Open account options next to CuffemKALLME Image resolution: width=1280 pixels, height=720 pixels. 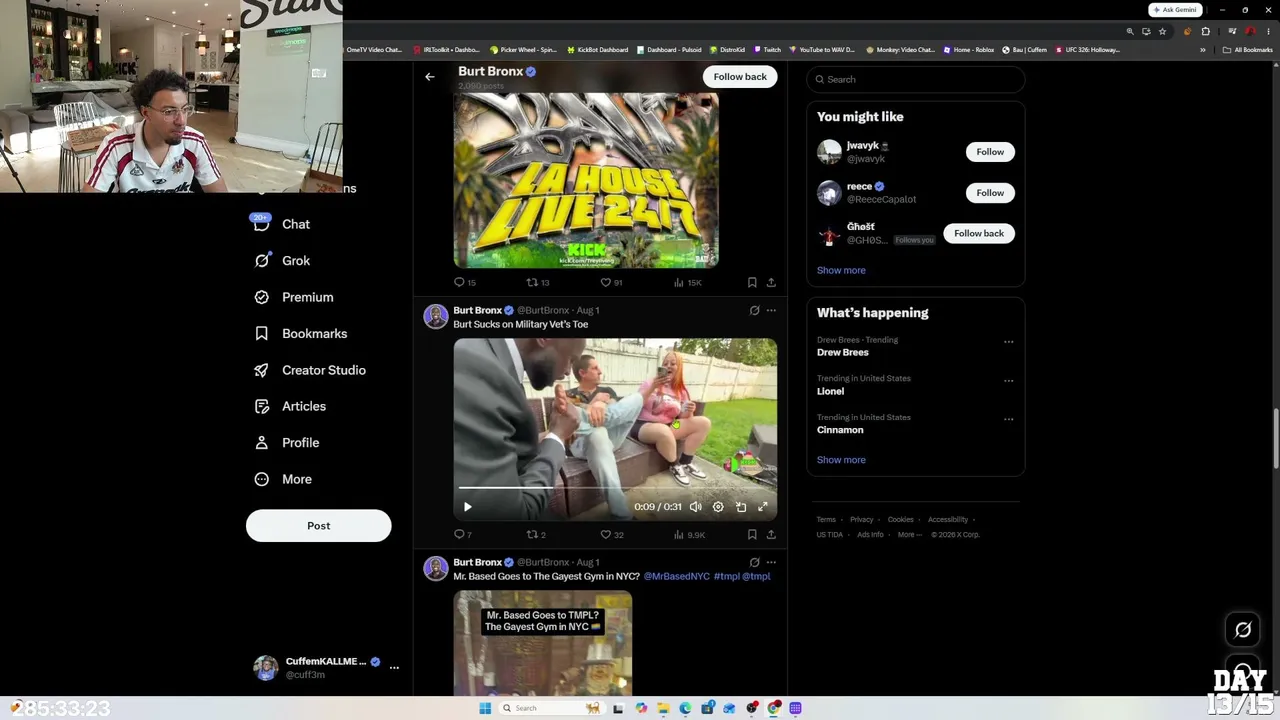[394, 667]
